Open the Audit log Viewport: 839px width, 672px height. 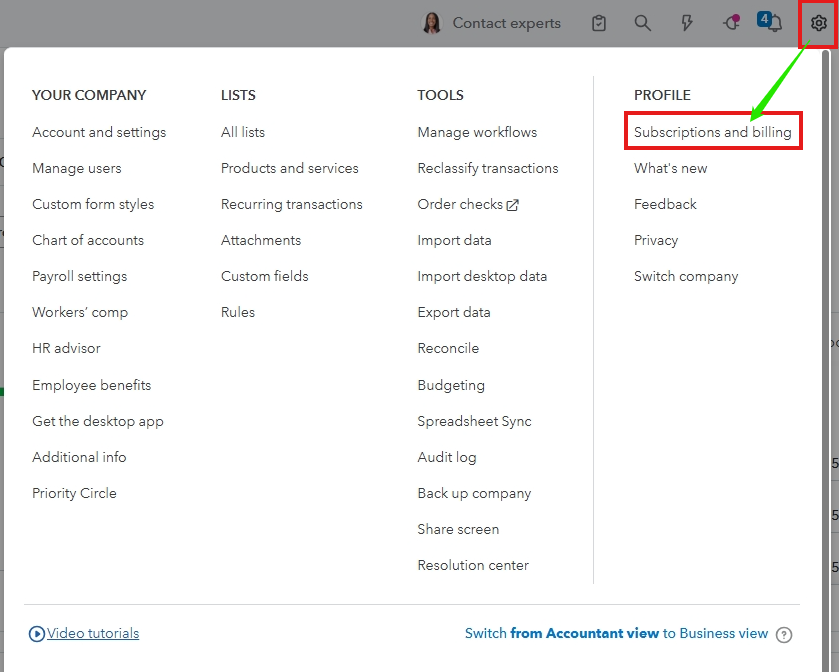pyautogui.click(x=447, y=457)
